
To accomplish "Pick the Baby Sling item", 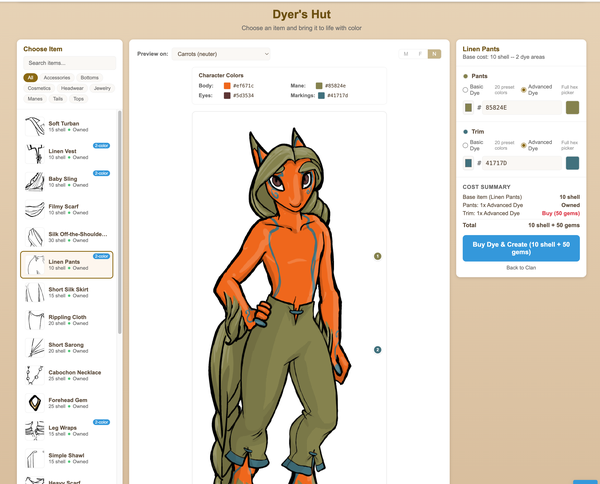I will point(66,181).
